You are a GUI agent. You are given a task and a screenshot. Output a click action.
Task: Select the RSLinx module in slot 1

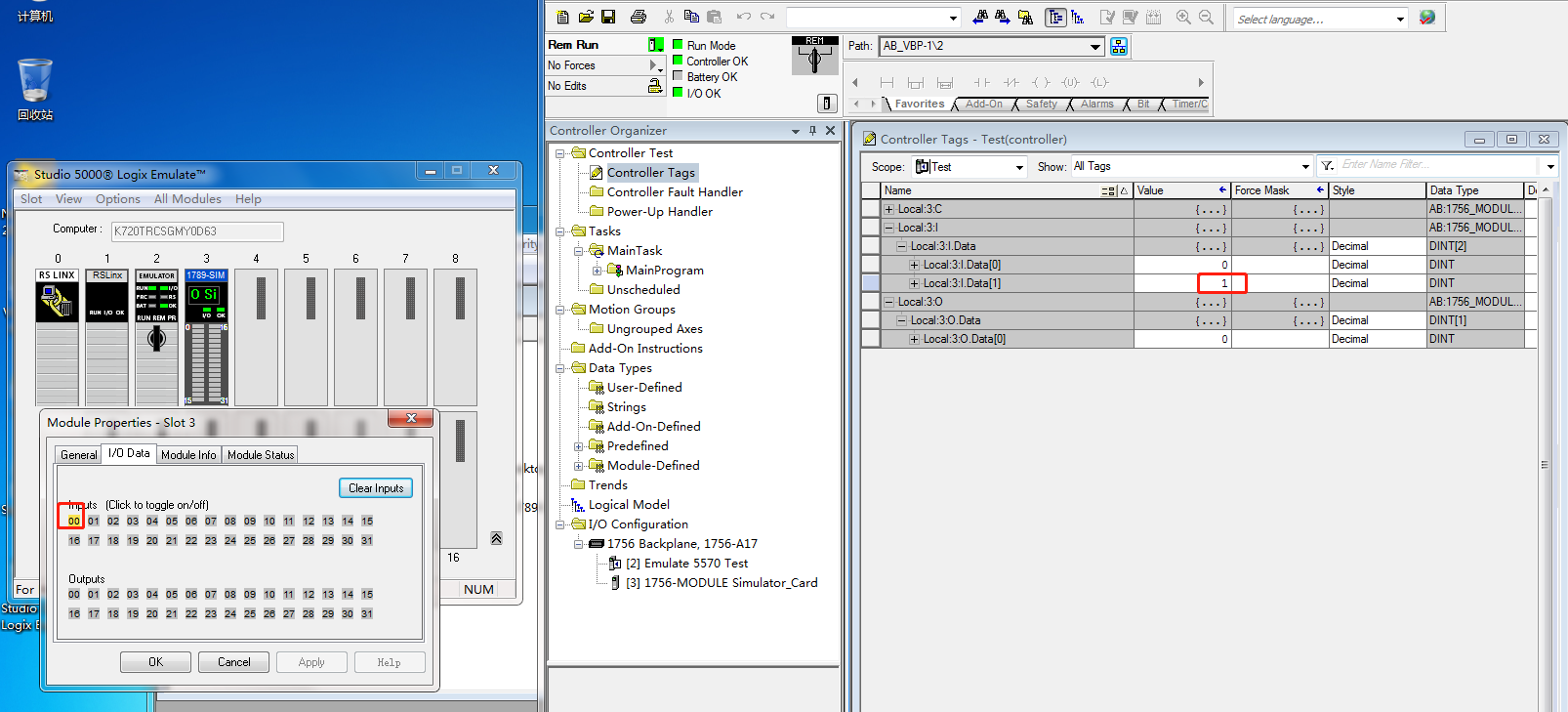(x=107, y=336)
